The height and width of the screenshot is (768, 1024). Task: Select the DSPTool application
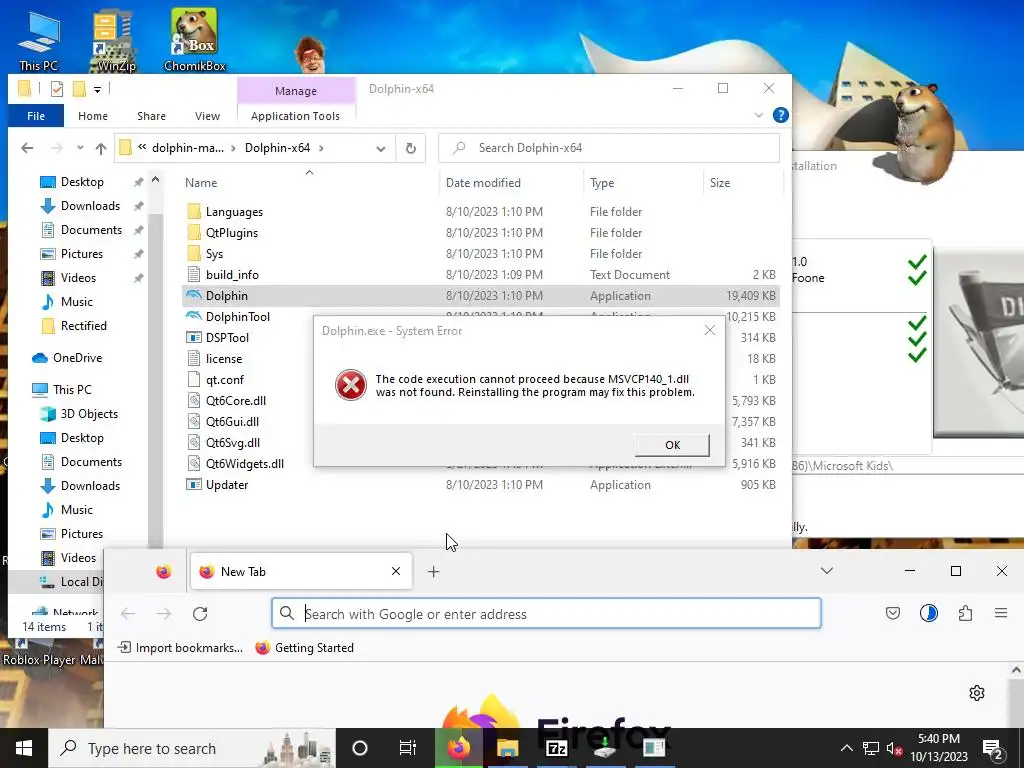click(227, 338)
